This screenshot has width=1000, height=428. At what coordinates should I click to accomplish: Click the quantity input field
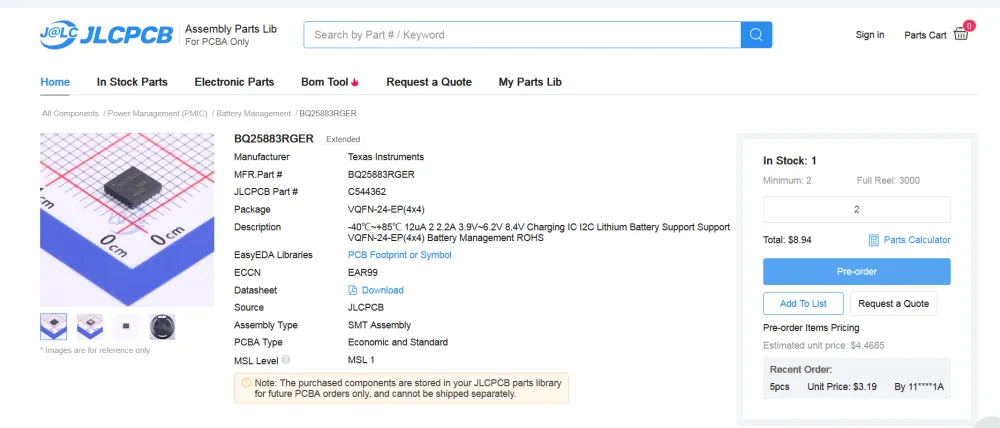point(856,210)
